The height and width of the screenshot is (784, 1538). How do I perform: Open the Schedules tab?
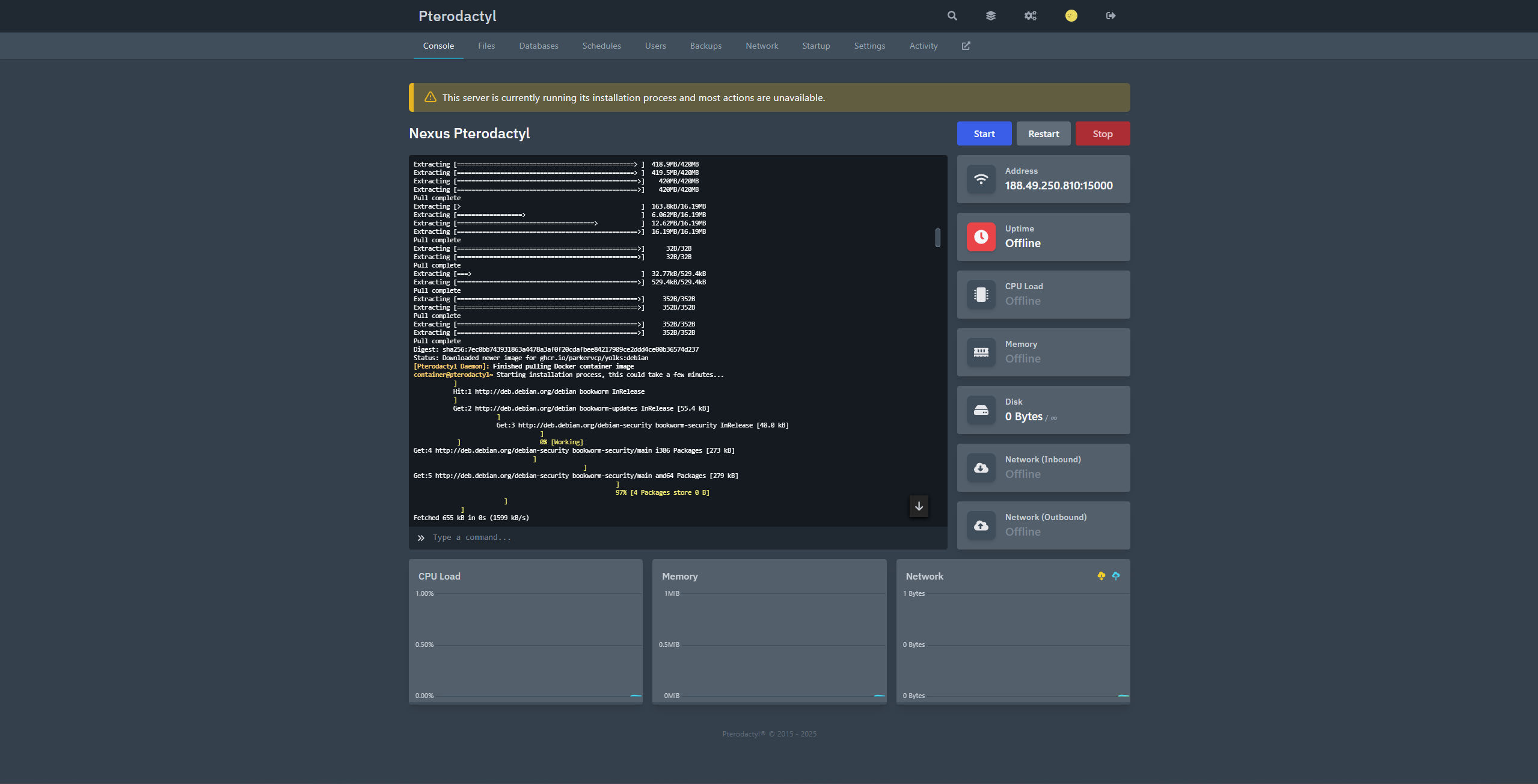[601, 46]
